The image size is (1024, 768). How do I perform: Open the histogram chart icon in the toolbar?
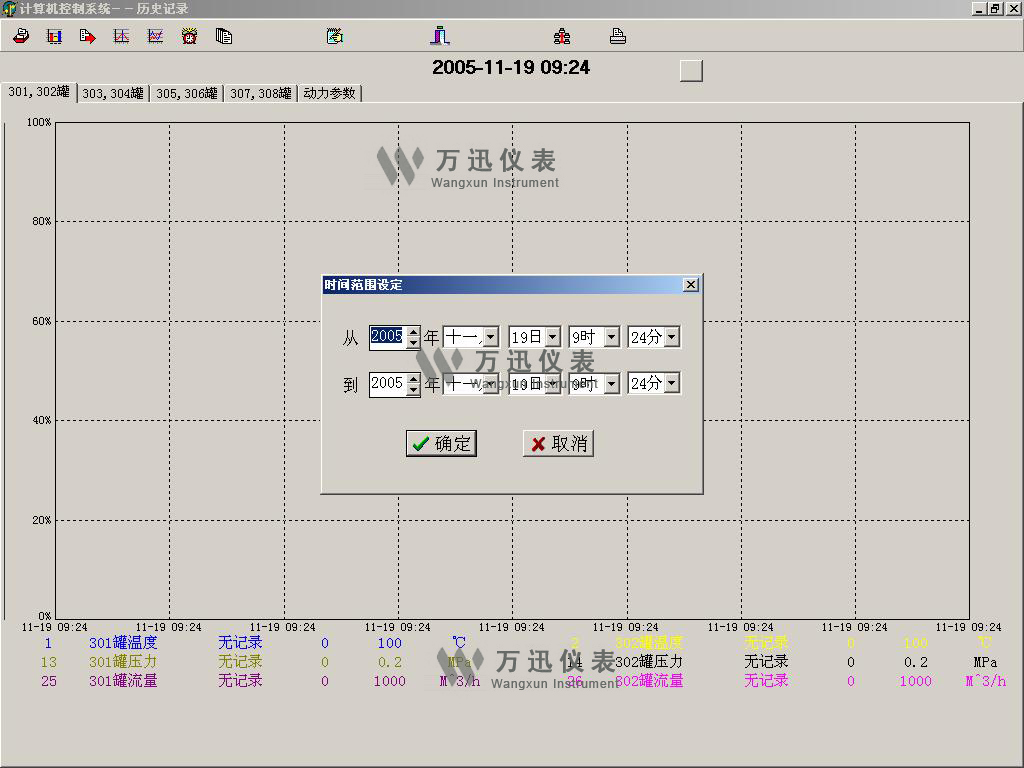point(53,36)
